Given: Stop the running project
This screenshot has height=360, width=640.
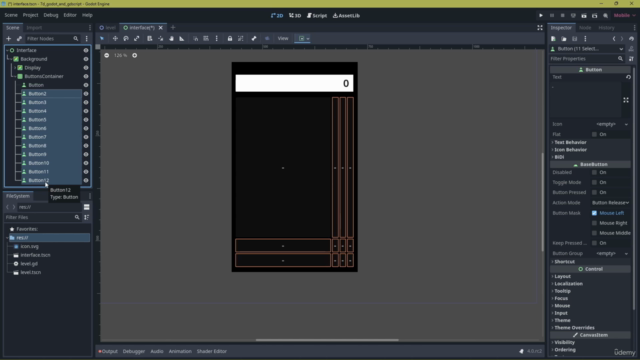Looking at the screenshot, I should pyautogui.click(x=562, y=16).
